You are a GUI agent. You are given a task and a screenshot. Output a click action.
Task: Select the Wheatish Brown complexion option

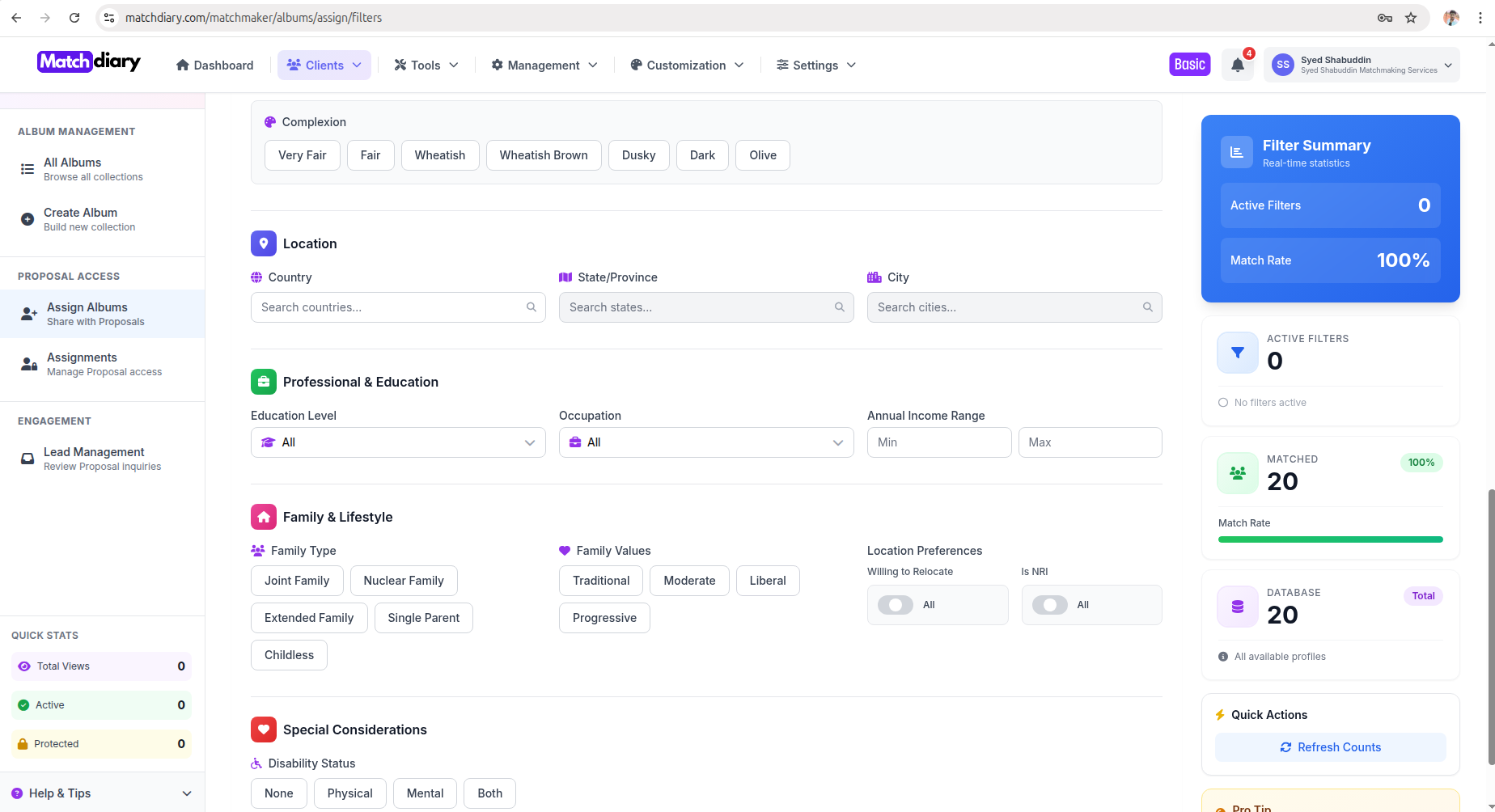(x=543, y=155)
